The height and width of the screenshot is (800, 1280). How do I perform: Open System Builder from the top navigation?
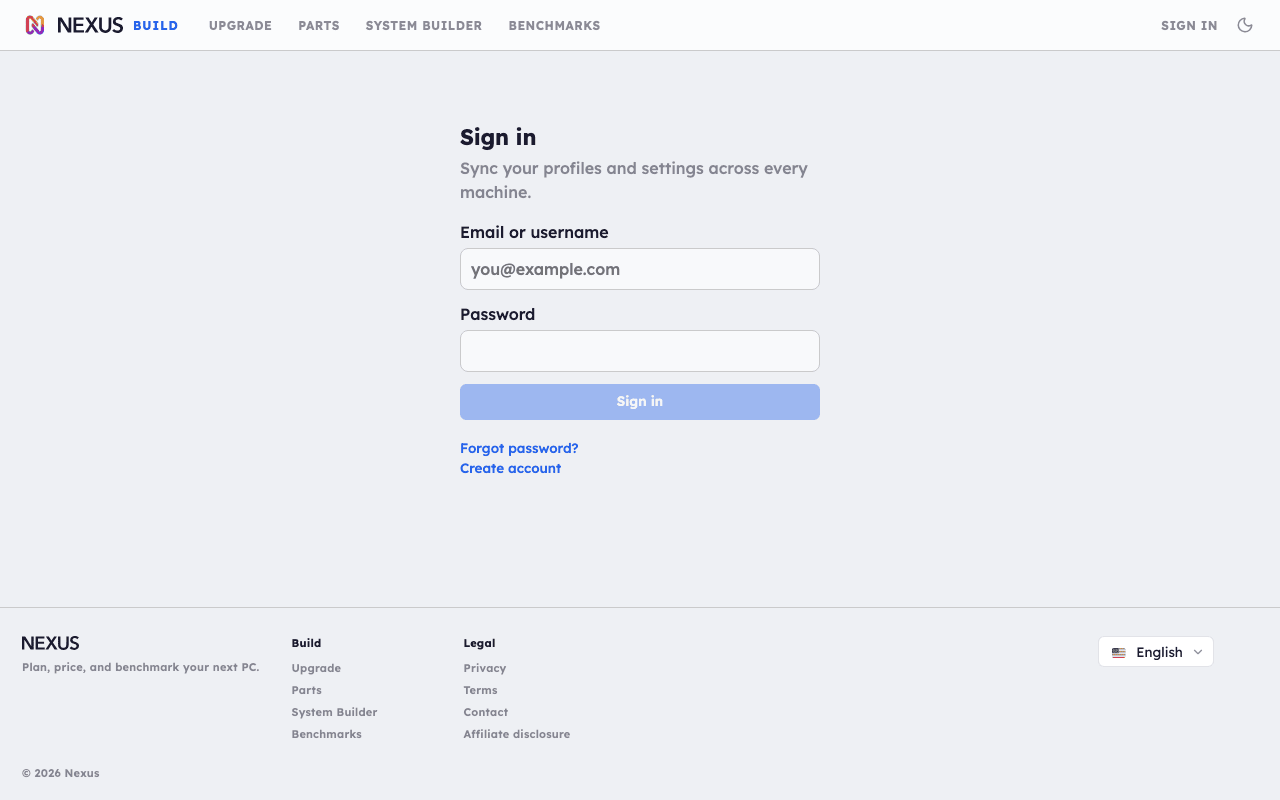click(x=424, y=26)
